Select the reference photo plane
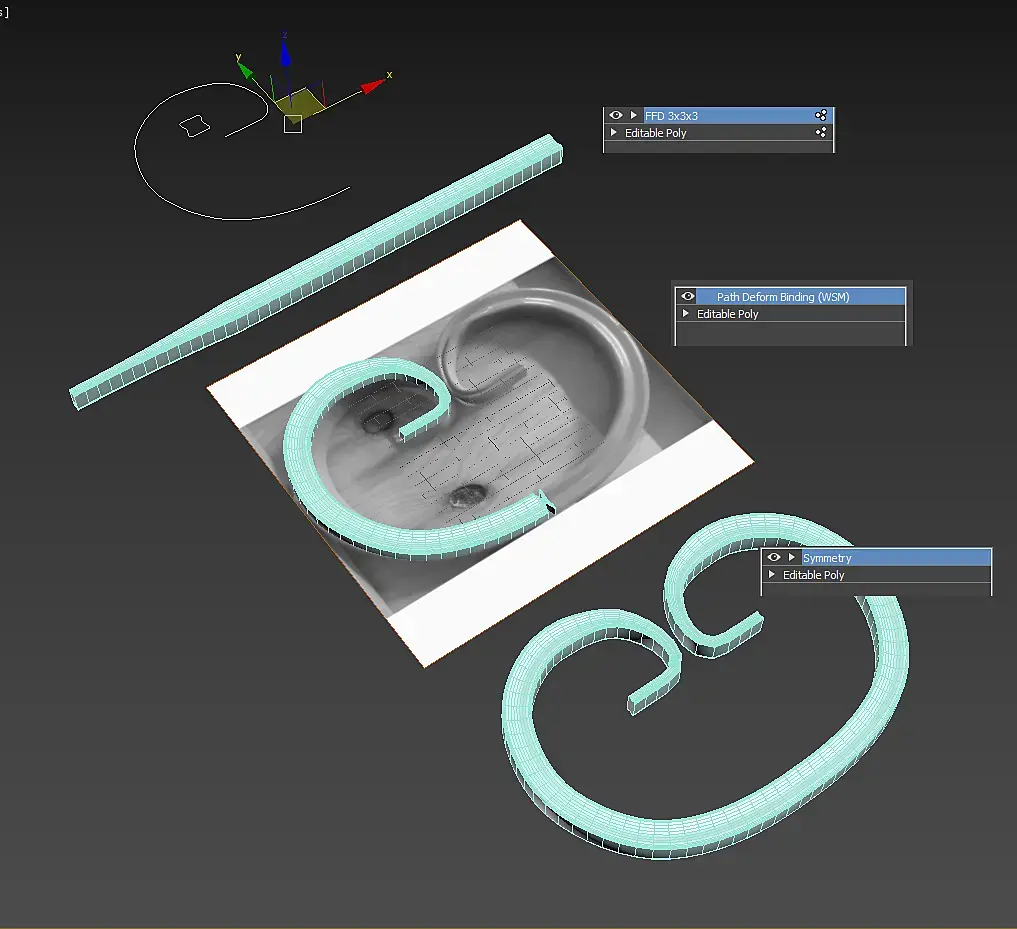This screenshot has width=1017, height=929. 481,444
